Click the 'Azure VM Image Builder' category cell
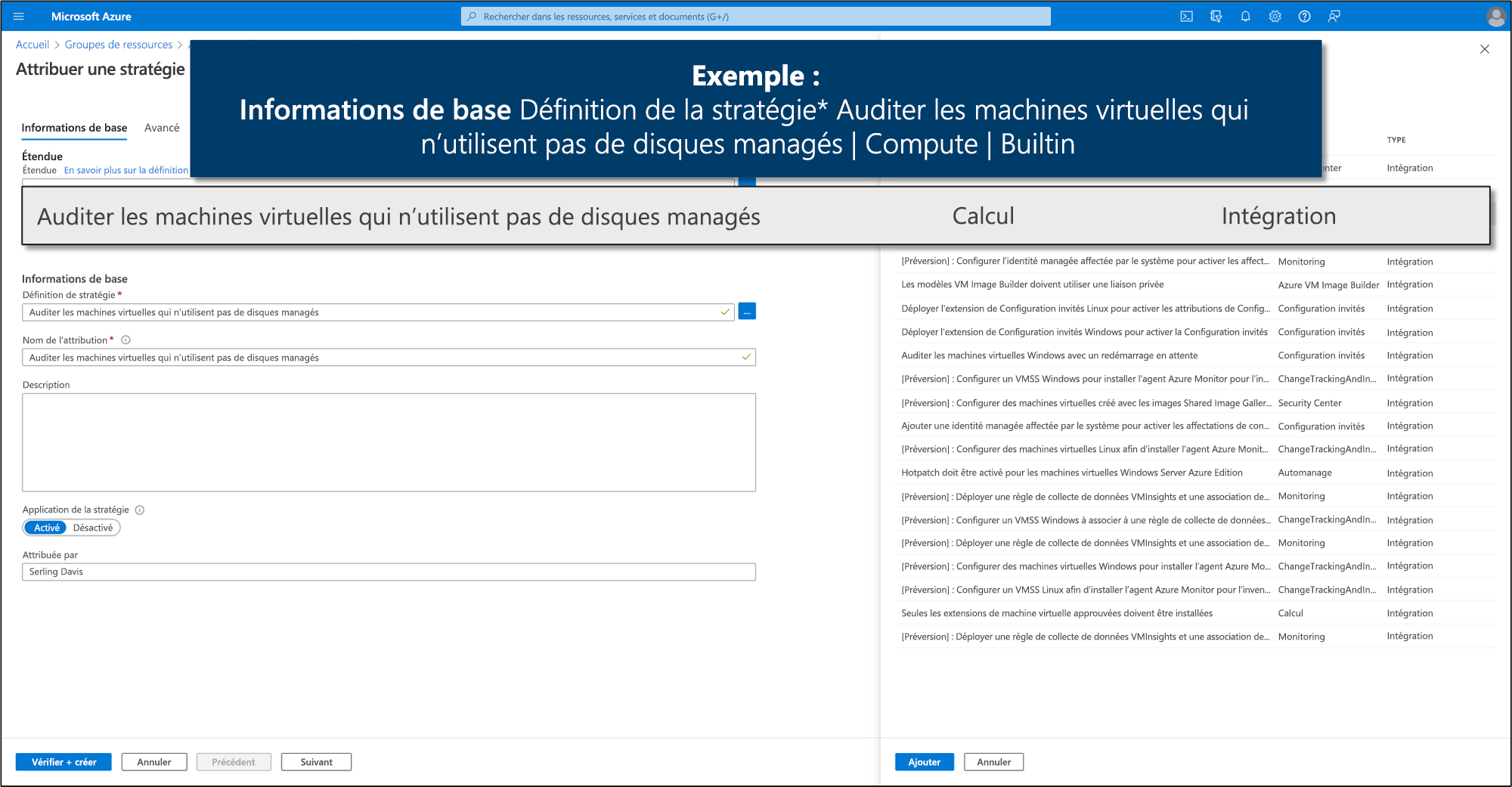Image resolution: width=1512 pixels, height=787 pixels. click(1328, 285)
